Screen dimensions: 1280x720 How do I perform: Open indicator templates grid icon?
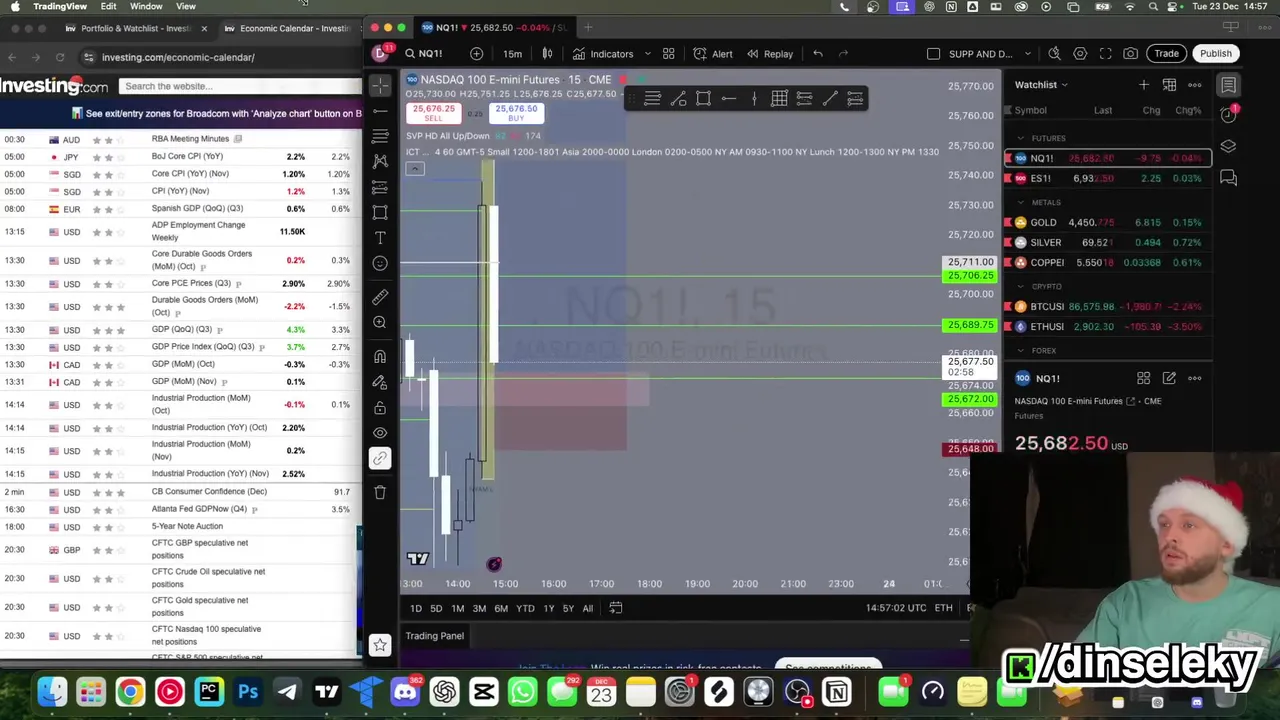[668, 54]
